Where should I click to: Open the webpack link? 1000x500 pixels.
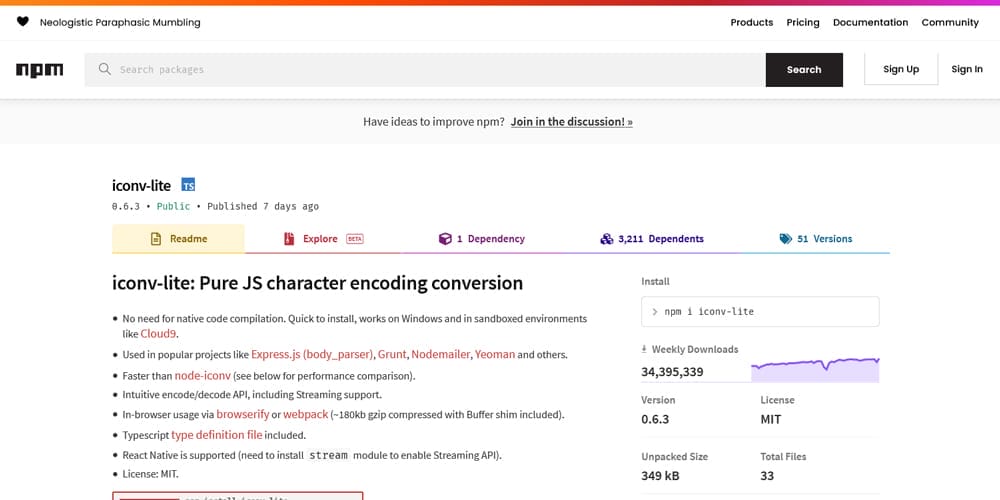305,414
